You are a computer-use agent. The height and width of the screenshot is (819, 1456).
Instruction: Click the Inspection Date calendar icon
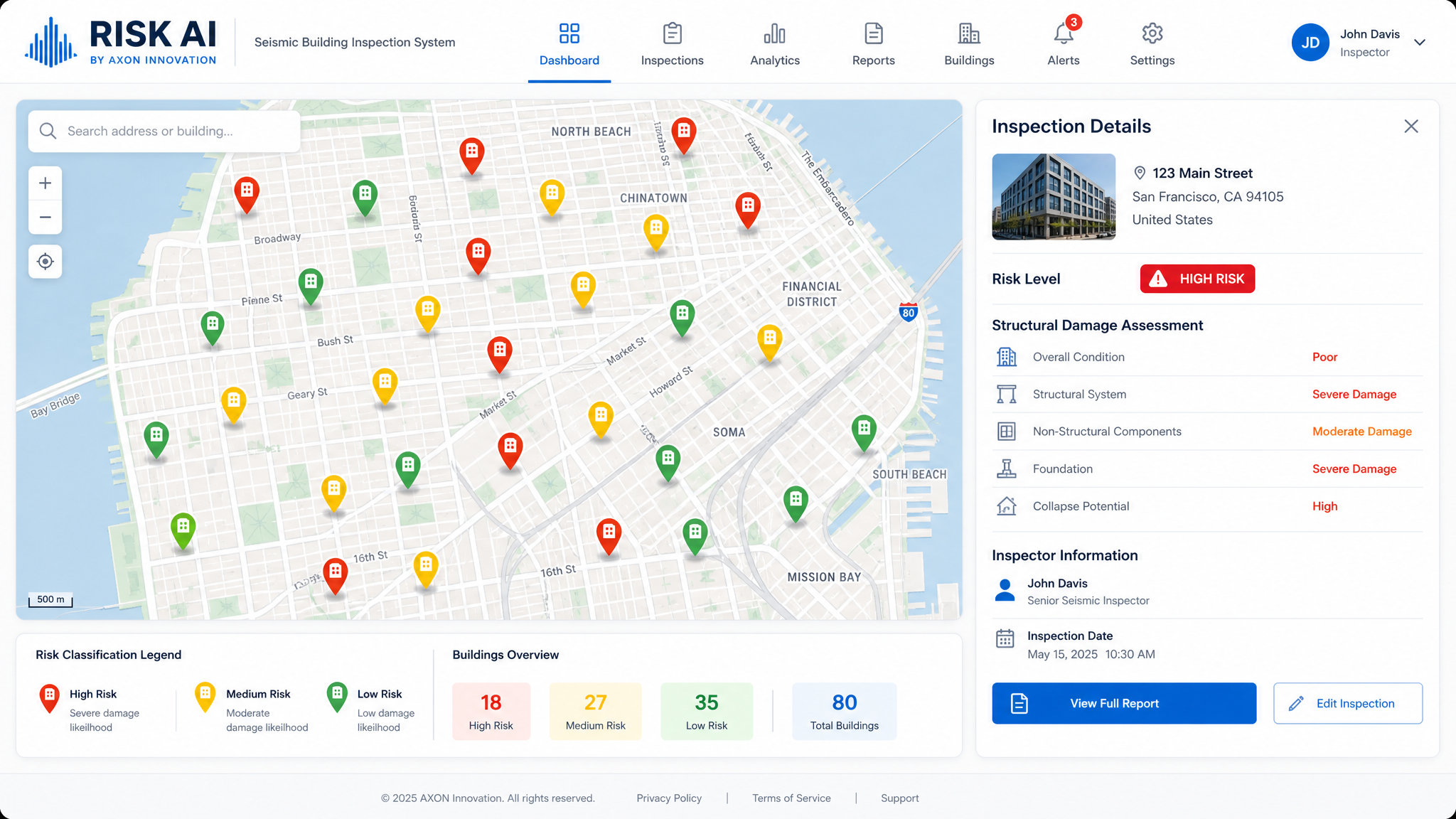(1005, 638)
